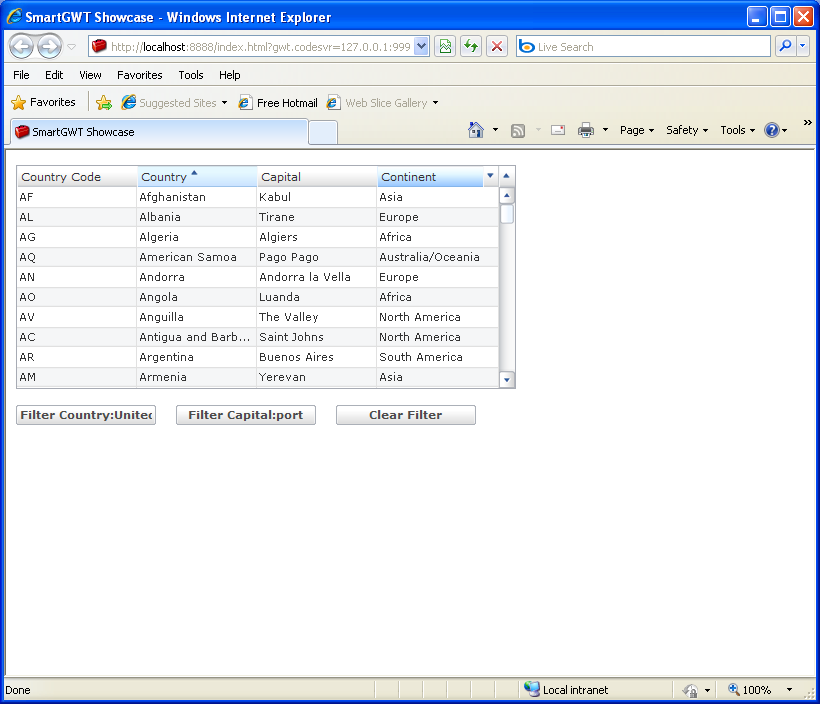
Task: Open the Favorites menu
Action: tap(140, 75)
